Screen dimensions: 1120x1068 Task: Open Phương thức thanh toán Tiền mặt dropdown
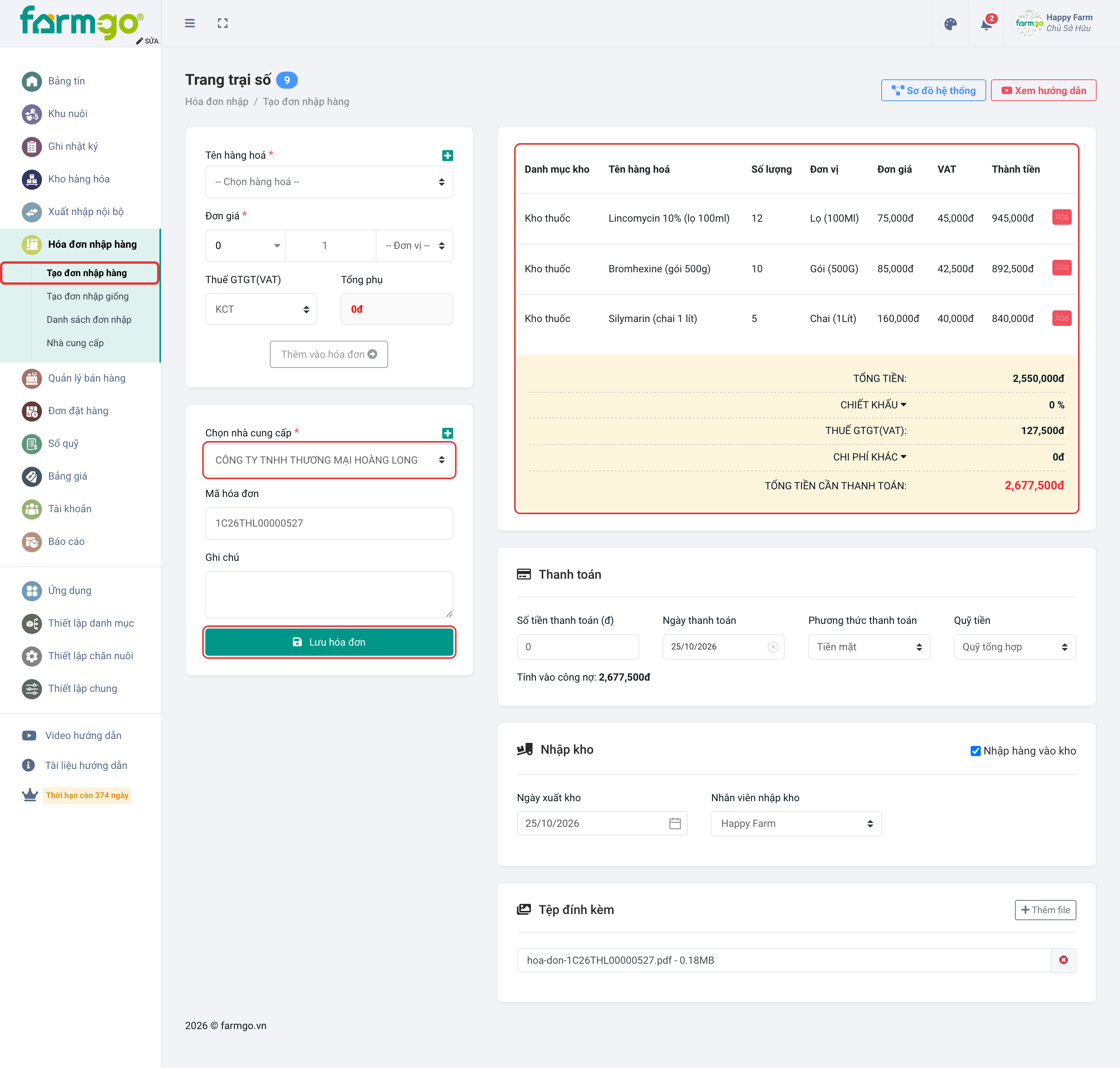[x=869, y=647]
